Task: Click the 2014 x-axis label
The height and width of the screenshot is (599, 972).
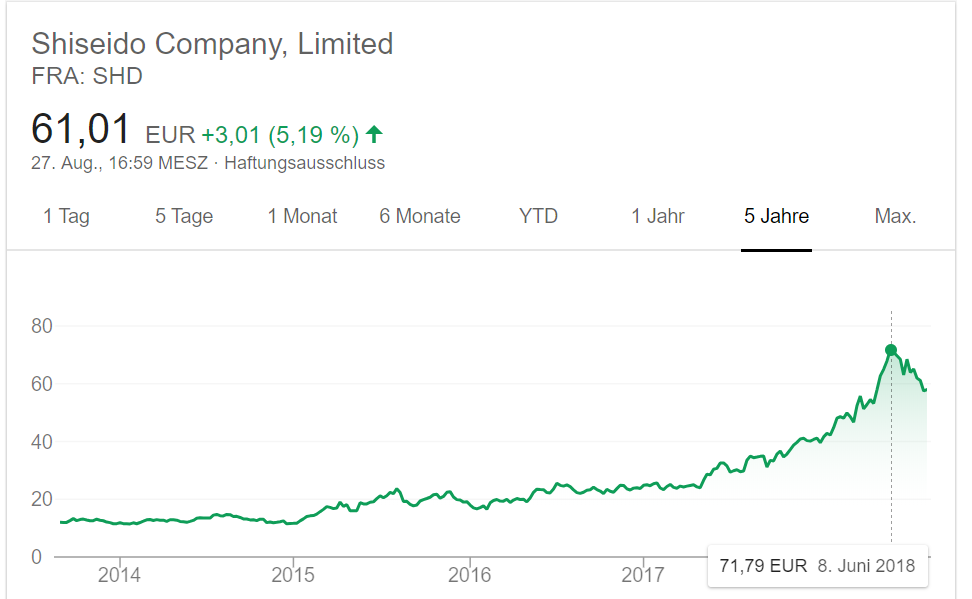Action: pos(118,576)
